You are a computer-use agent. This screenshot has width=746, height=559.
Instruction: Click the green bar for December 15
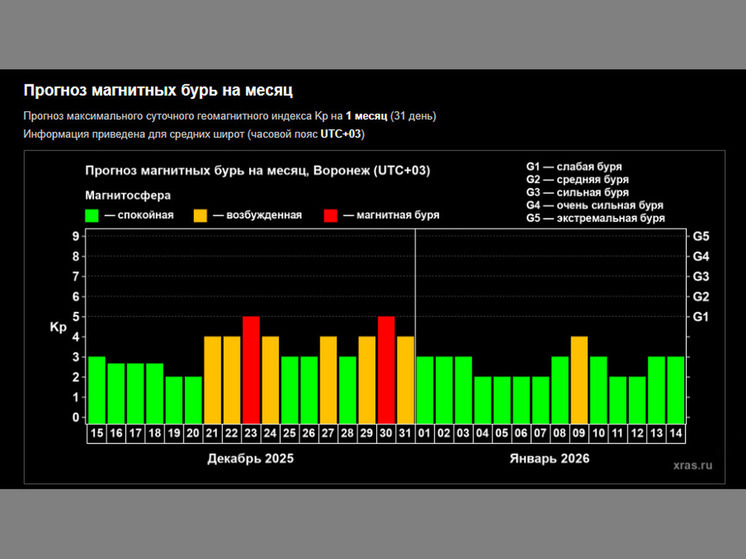pos(96,389)
